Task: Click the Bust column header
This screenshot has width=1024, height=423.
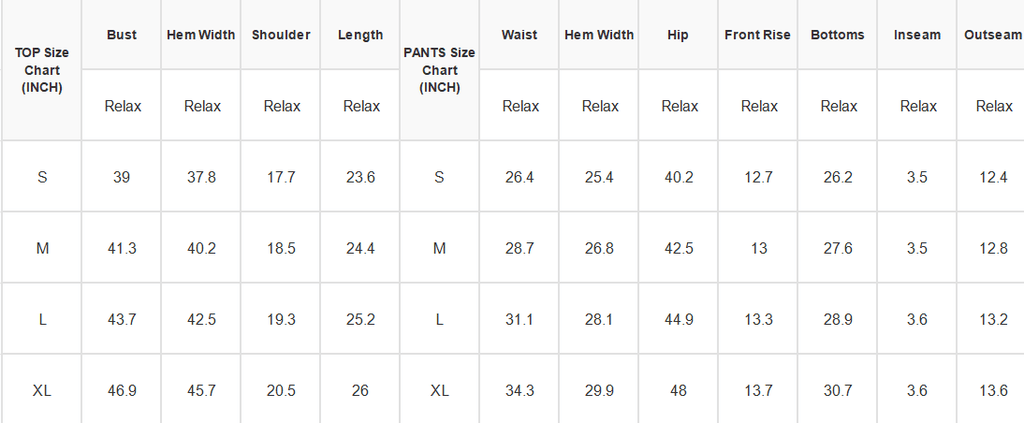Action: click(121, 35)
